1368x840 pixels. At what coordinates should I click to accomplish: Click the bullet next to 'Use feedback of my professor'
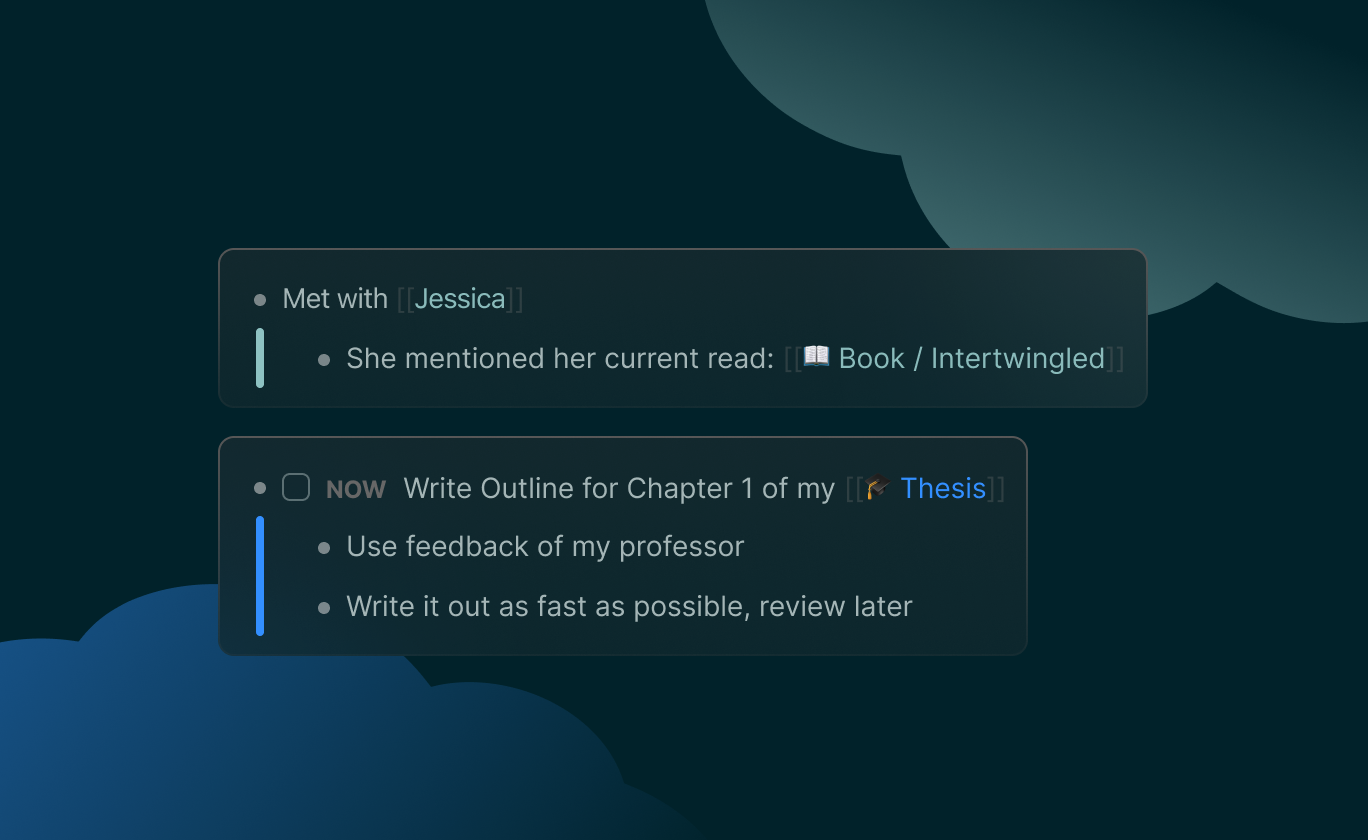tap(324, 547)
